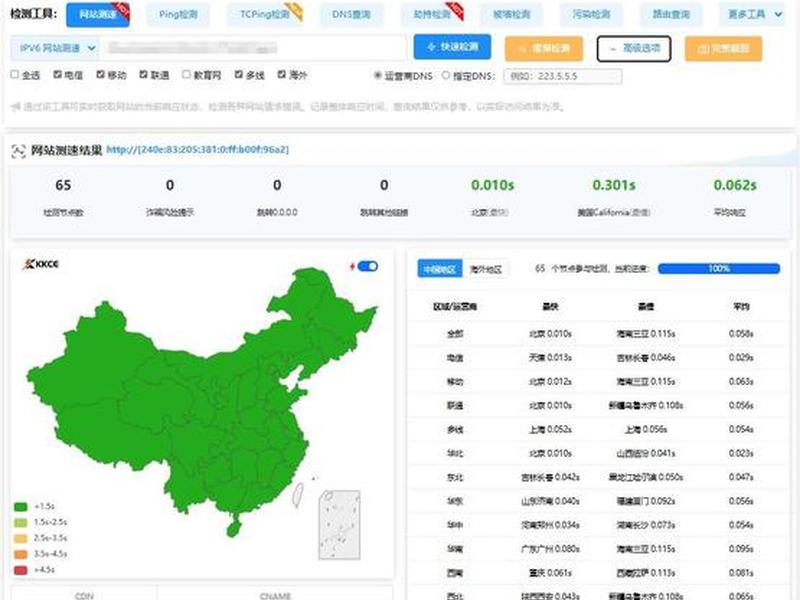Click the South China Sea inset map
Screen dimensions: 800x600
tap(339, 525)
